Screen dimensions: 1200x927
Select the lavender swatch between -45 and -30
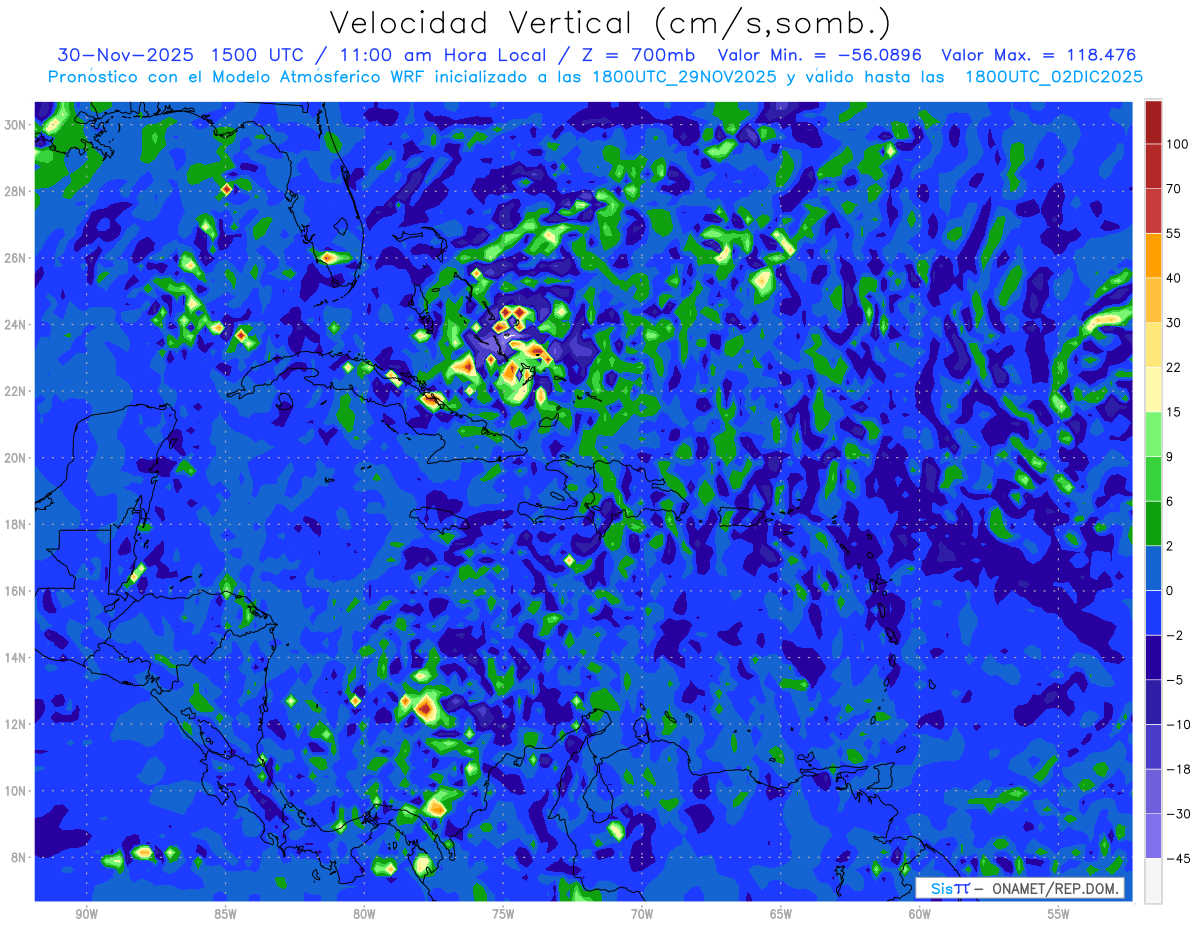click(x=1153, y=836)
